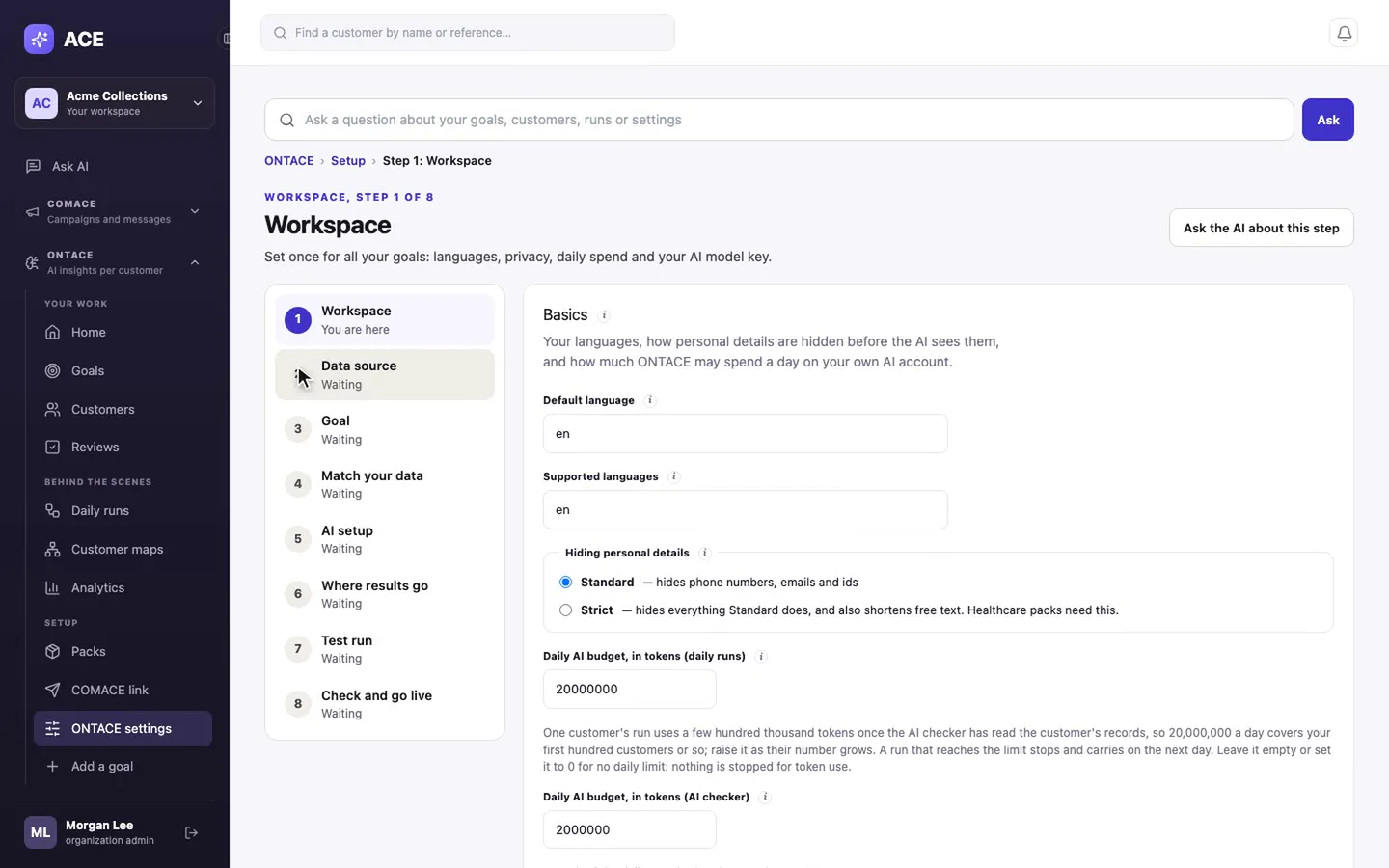Screen dimensions: 1389x868
Task: Log out with the sign-out icon
Action: [x=191, y=832]
